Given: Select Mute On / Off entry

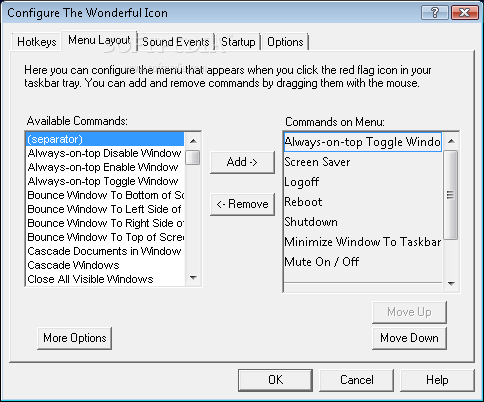Looking at the screenshot, I should [x=363, y=262].
